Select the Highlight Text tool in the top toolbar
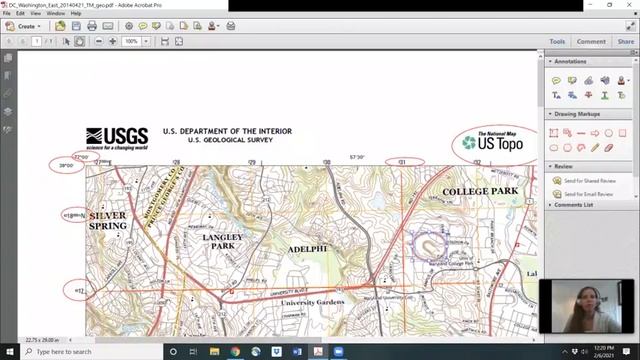 tap(156, 26)
